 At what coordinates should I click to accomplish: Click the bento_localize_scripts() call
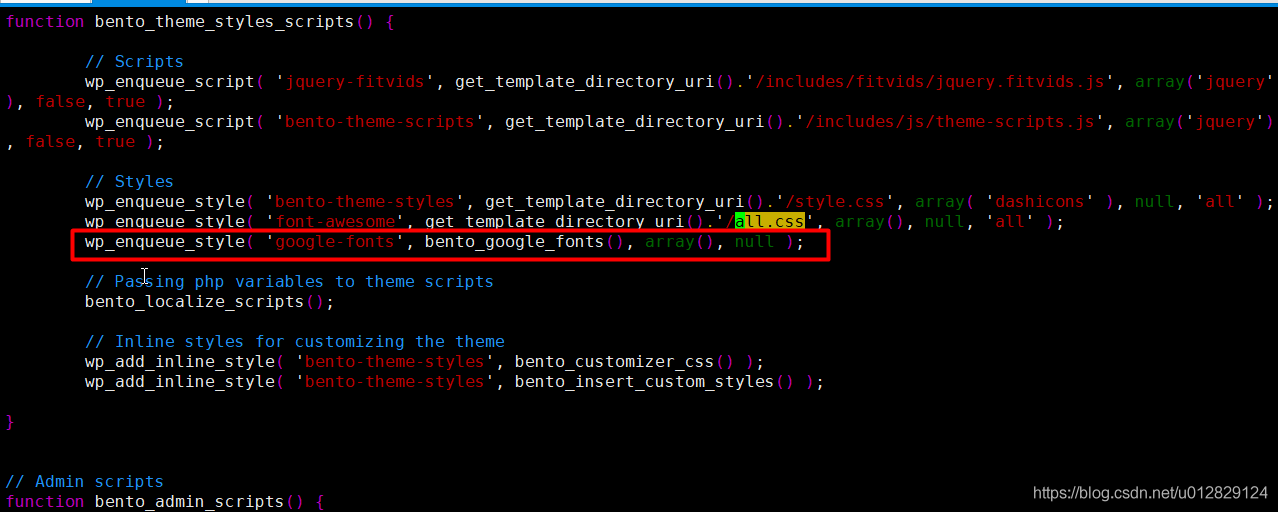point(204,302)
